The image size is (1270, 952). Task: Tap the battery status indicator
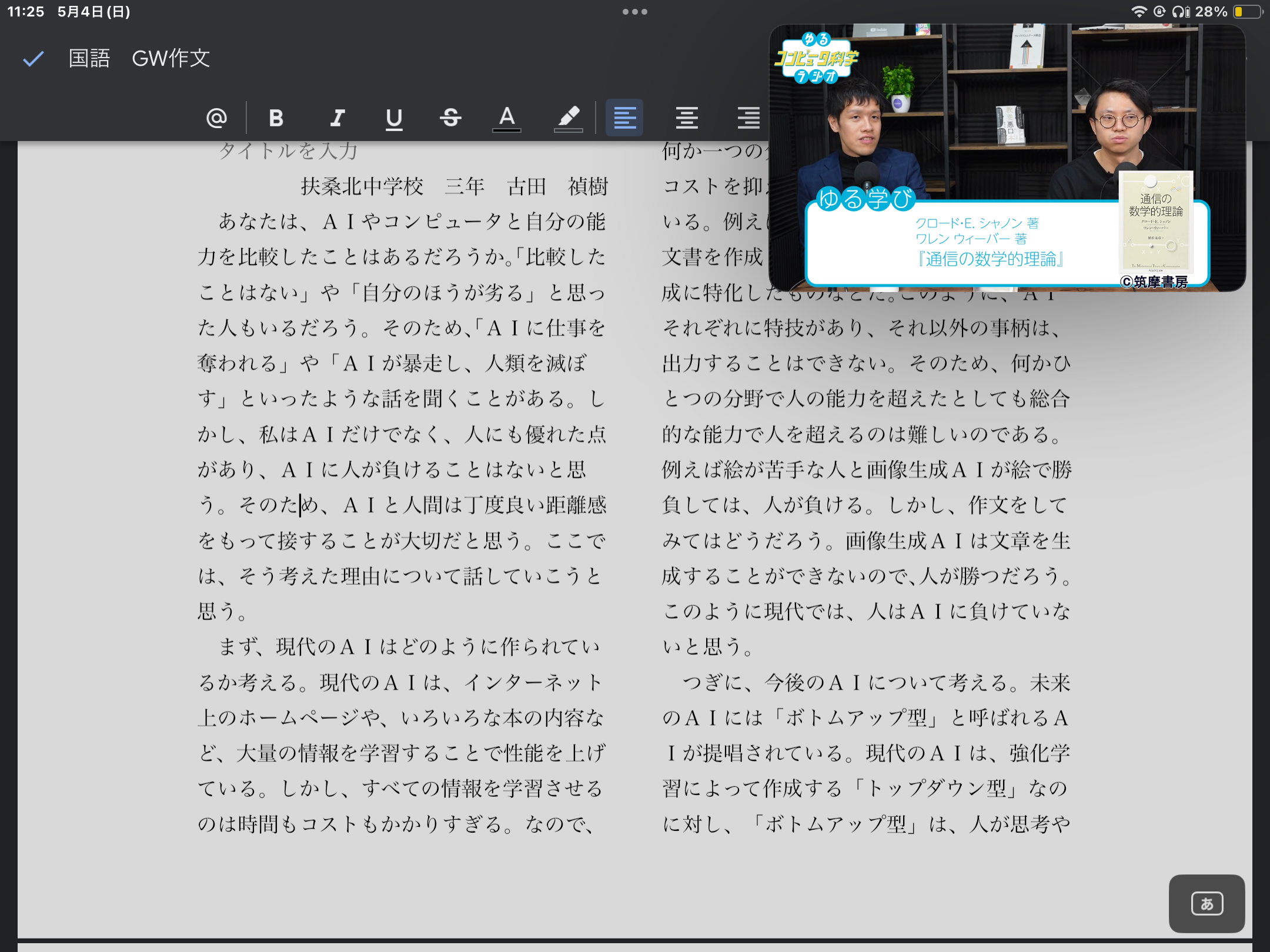[1247, 12]
